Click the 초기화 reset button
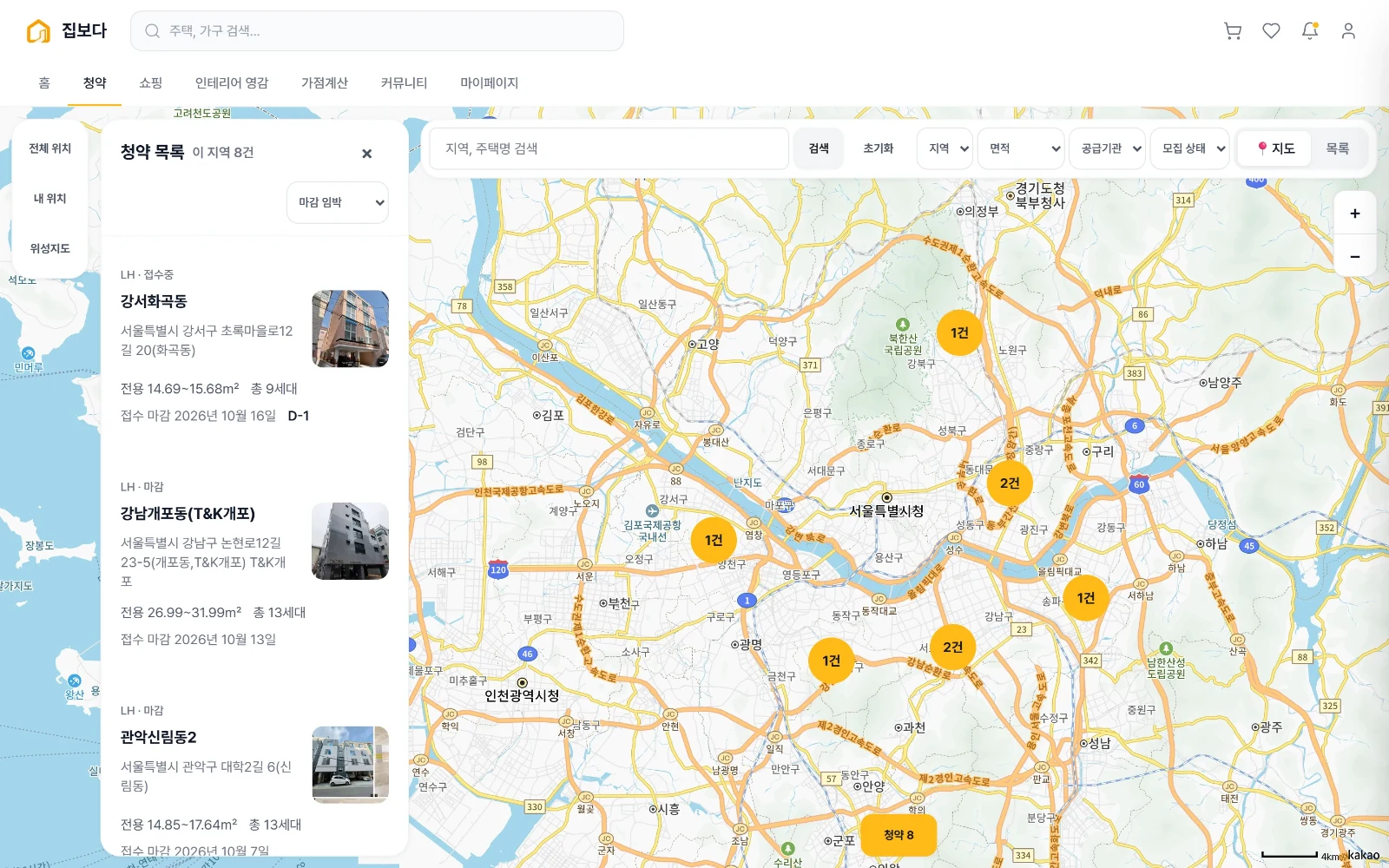 879,148
